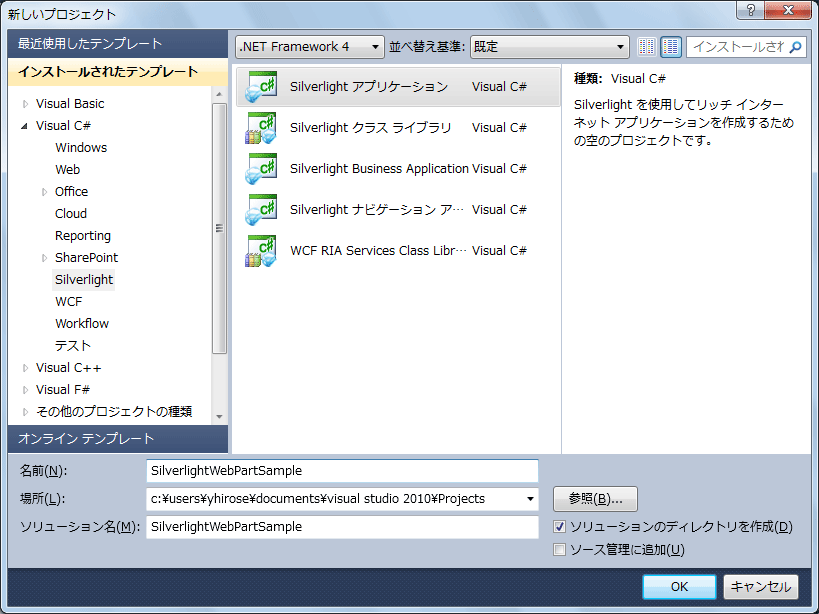Open the 場所 location path dropdown

coord(530,499)
